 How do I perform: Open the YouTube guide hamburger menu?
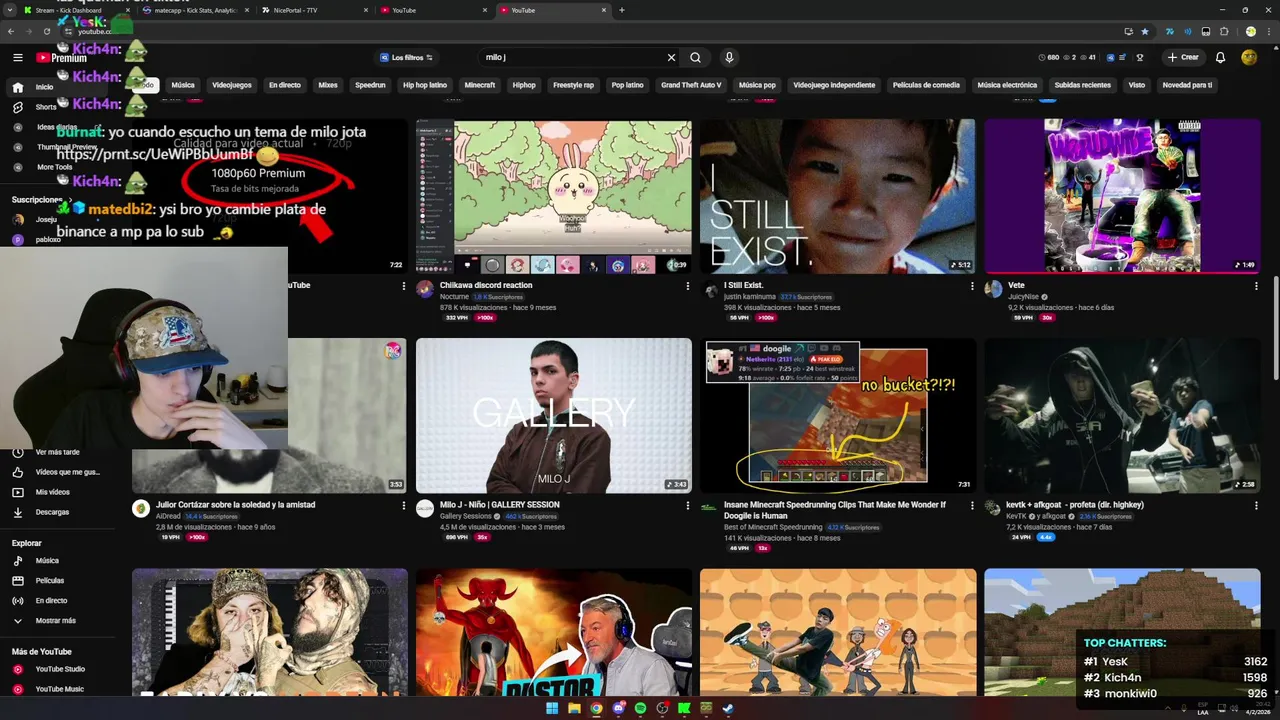tap(17, 57)
